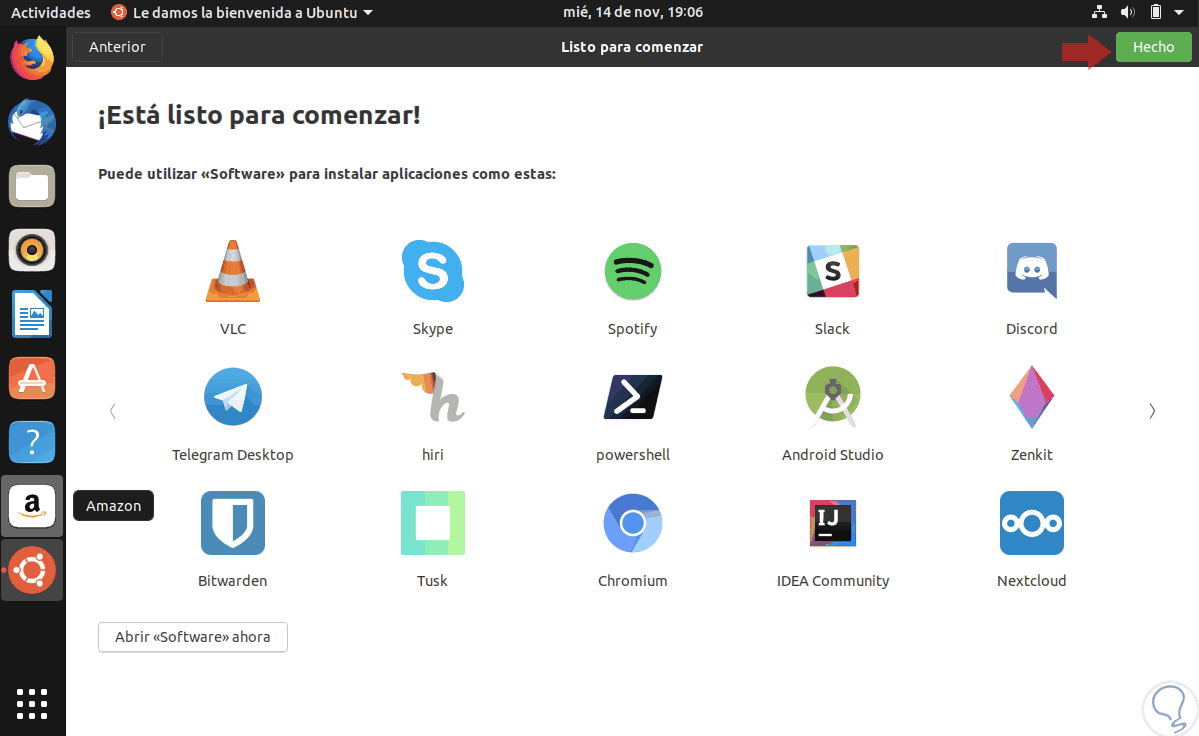Click the Discord label text
1199x736 pixels.
tap(1032, 329)
